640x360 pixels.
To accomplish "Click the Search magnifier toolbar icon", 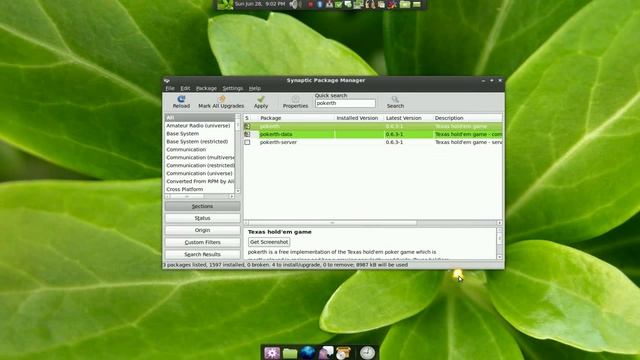I will point(395,99).
